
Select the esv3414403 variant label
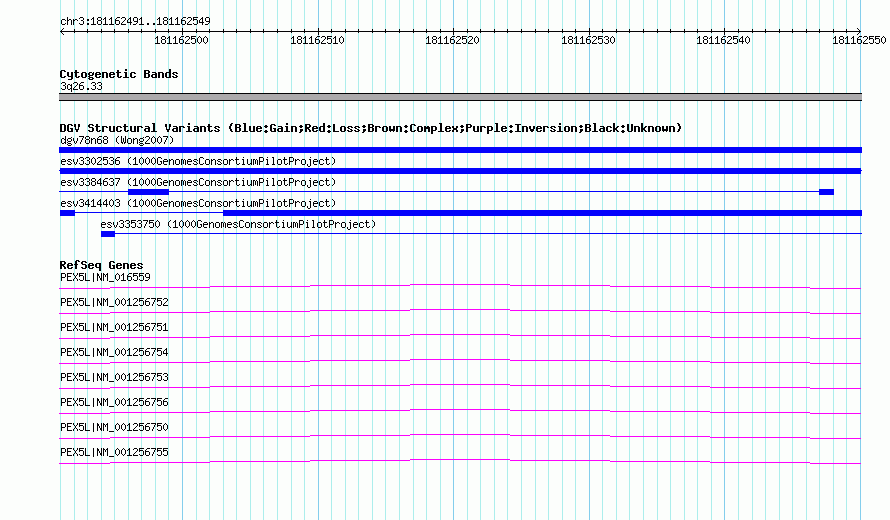tap(198, 203)
